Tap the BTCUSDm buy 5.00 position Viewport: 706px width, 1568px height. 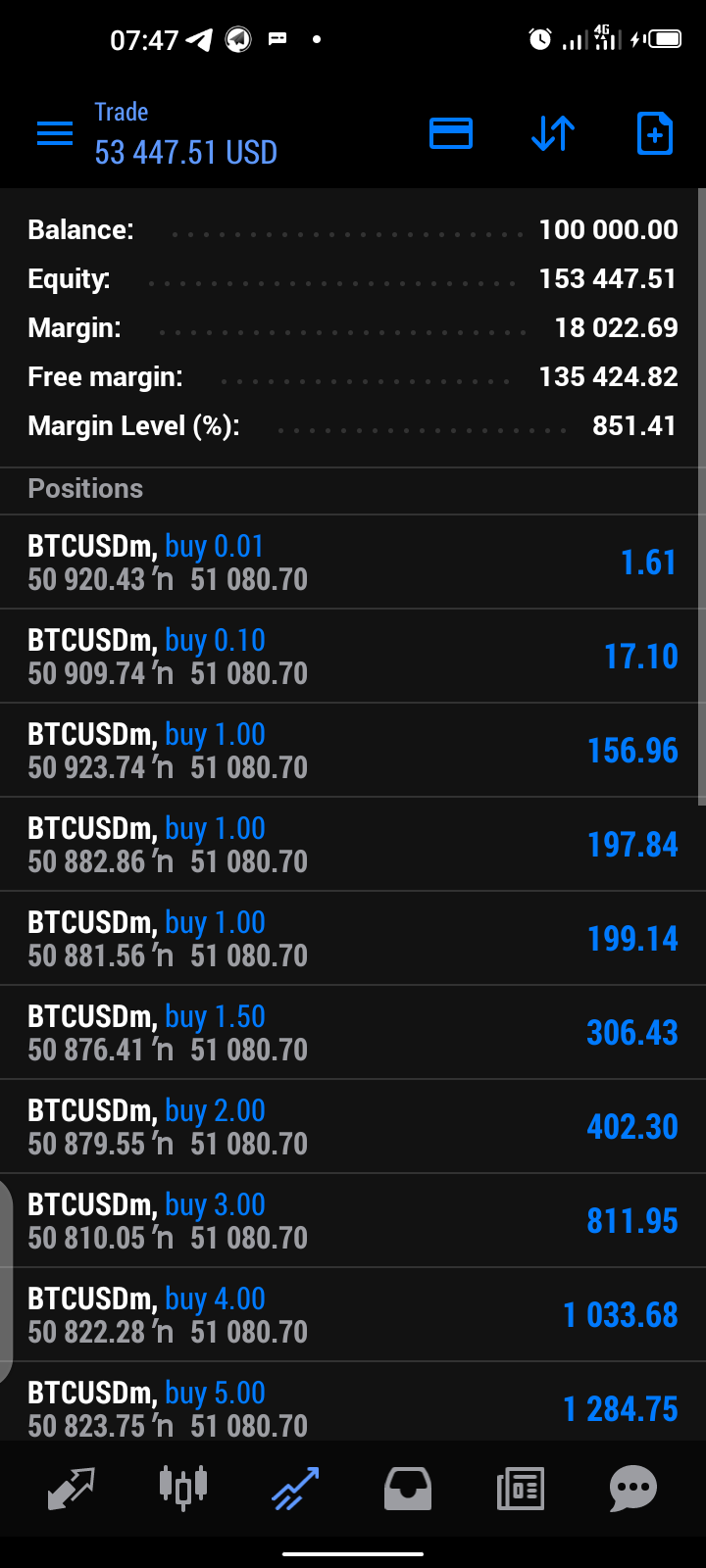353,1401
